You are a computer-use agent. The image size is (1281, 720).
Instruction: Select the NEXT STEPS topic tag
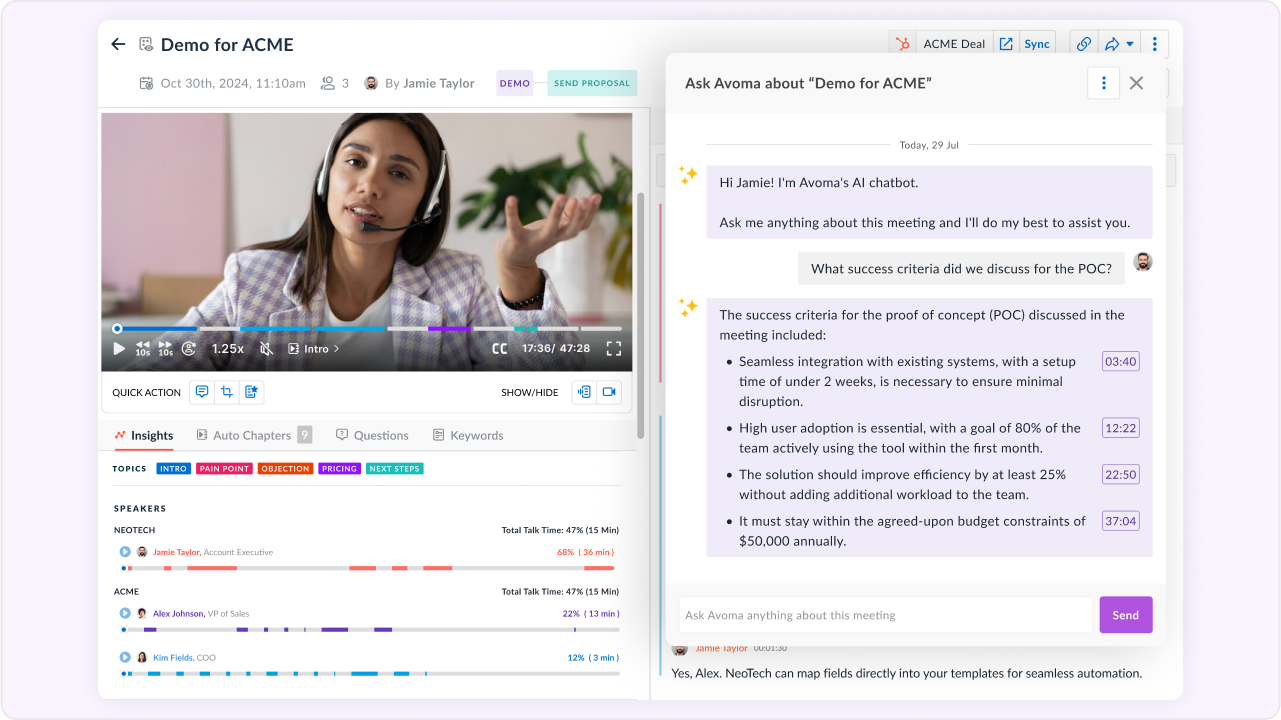394,468
